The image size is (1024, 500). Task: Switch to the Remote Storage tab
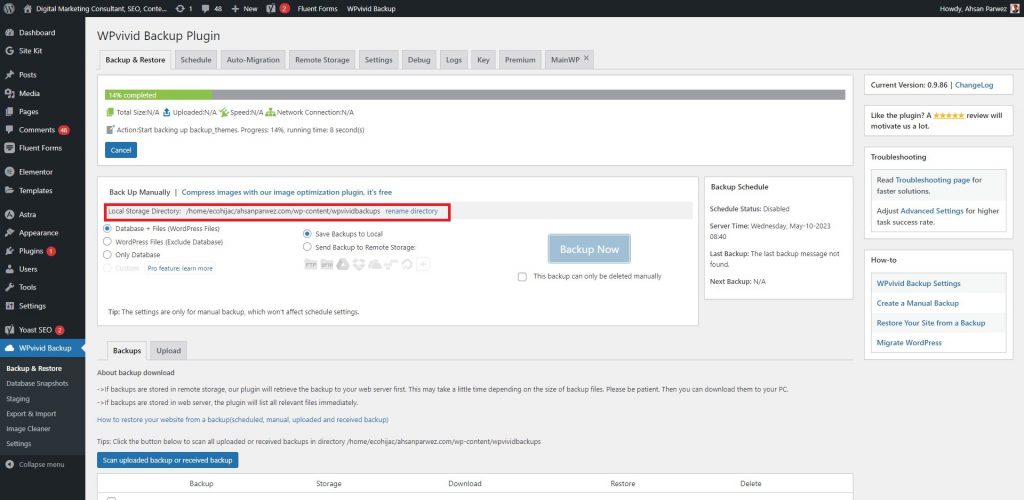322,60
